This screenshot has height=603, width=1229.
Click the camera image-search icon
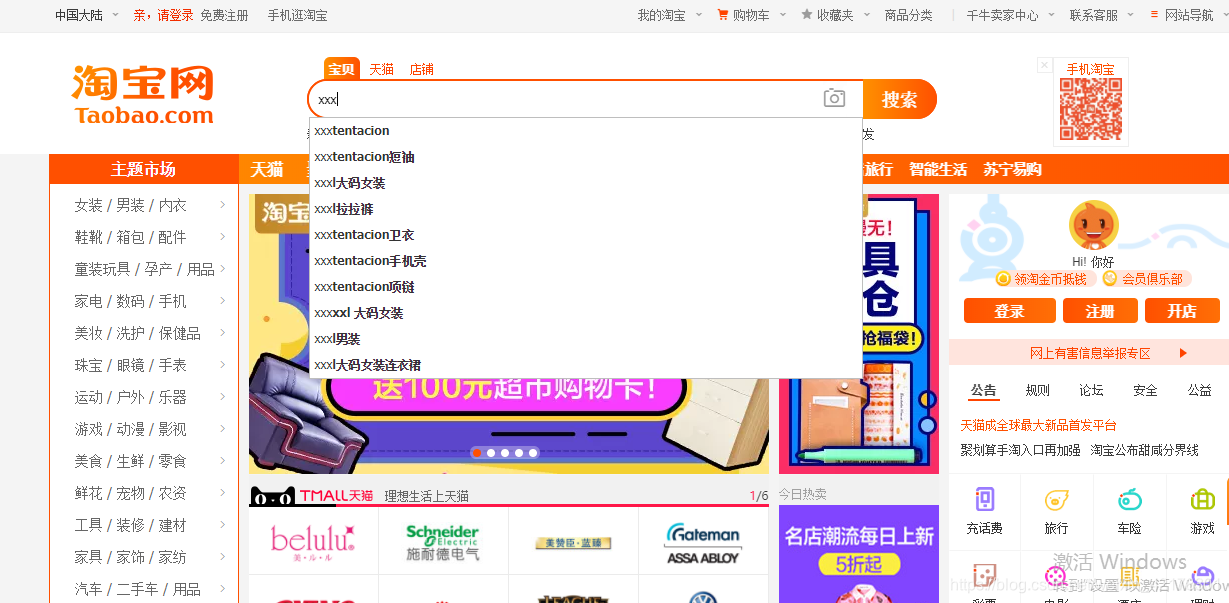[834, 98]
